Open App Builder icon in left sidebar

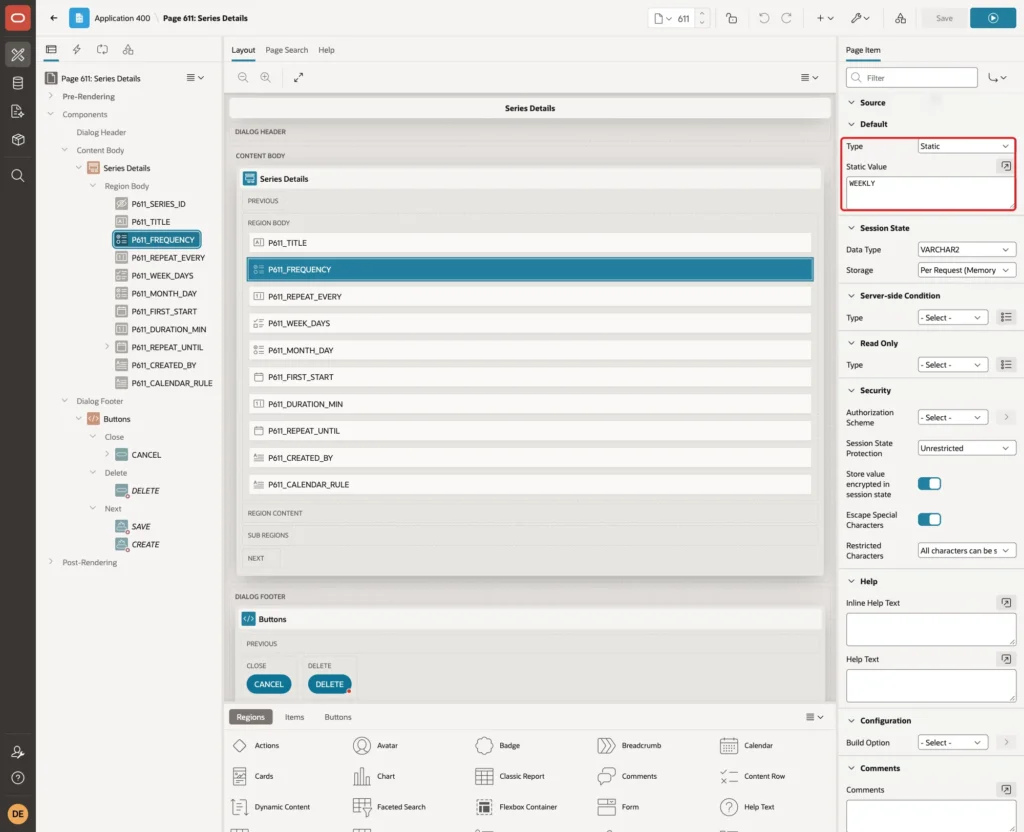(x=18, y=54)
